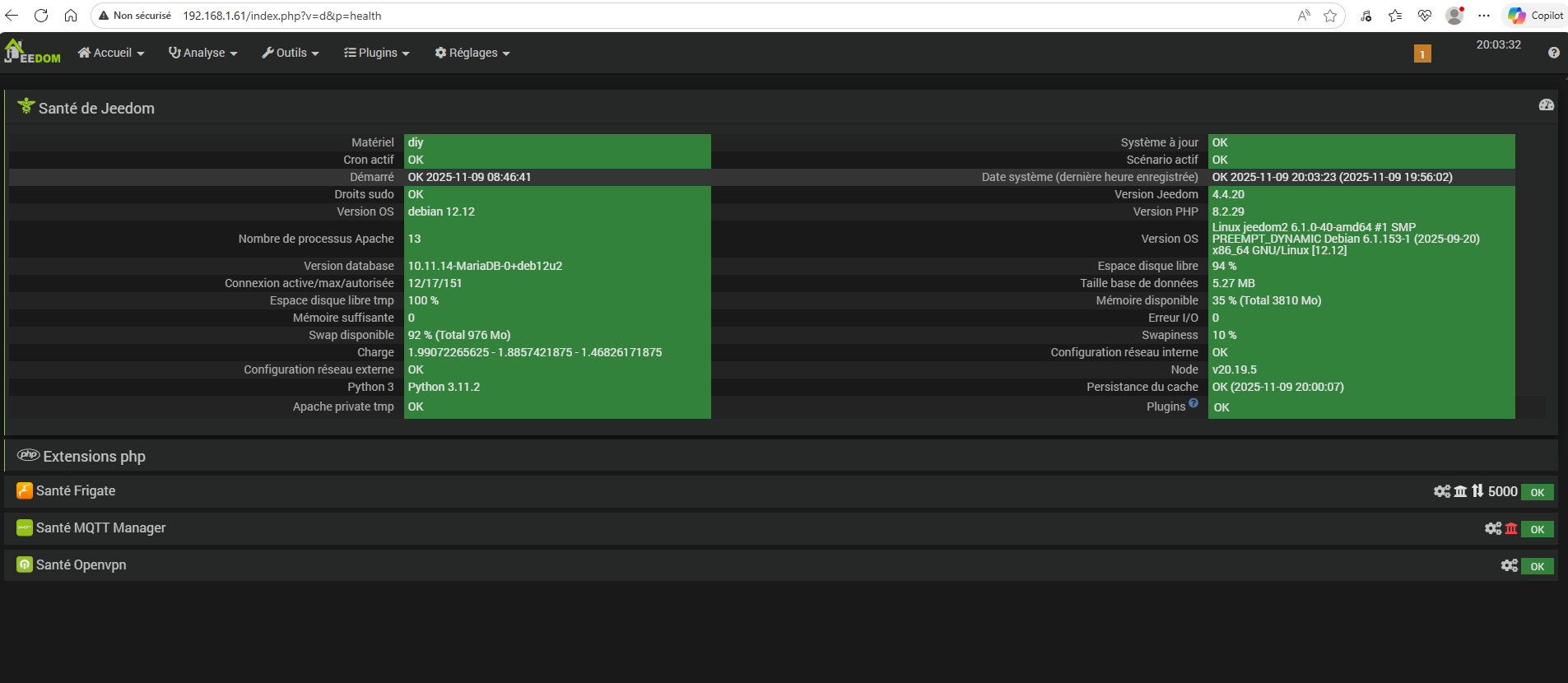Open the help question mark icon
The image size is (1568, 683).
point(1553,53)
